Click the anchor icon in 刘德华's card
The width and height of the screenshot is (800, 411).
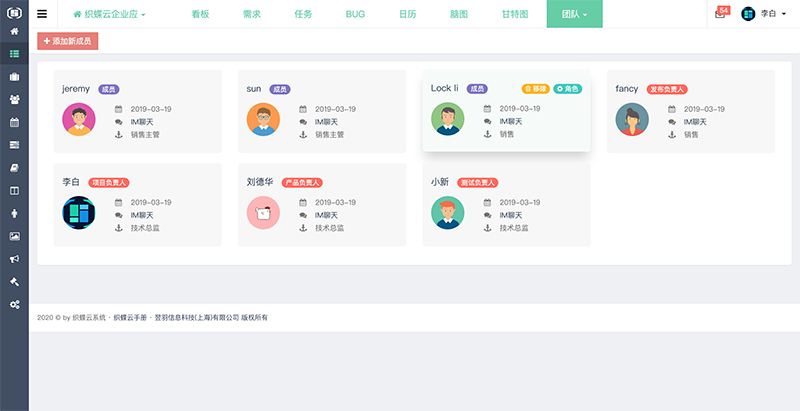coord(303,228)
